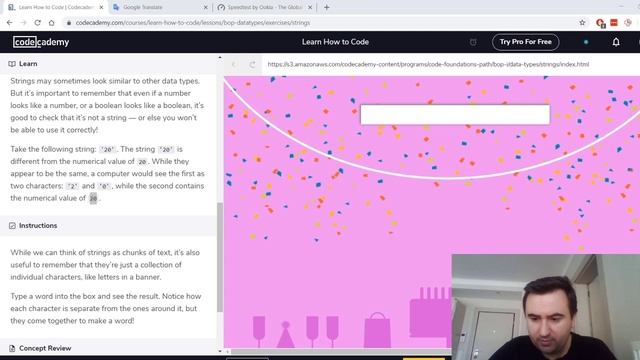Click the embedded browser refresh icon
Viewport: 640px width, 360px height.
coord(252,64)
